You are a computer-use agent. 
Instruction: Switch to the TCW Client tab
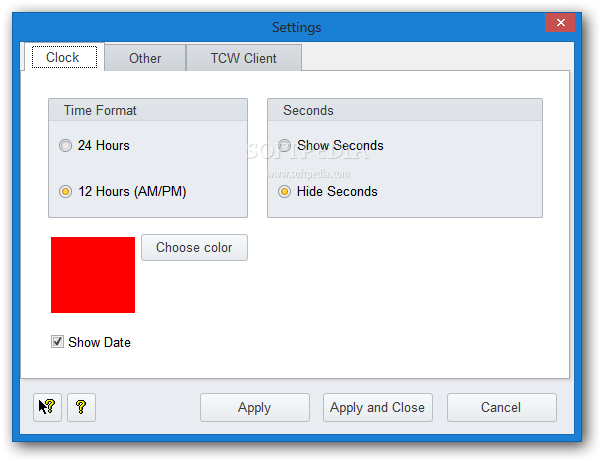(x=244, y=58)
